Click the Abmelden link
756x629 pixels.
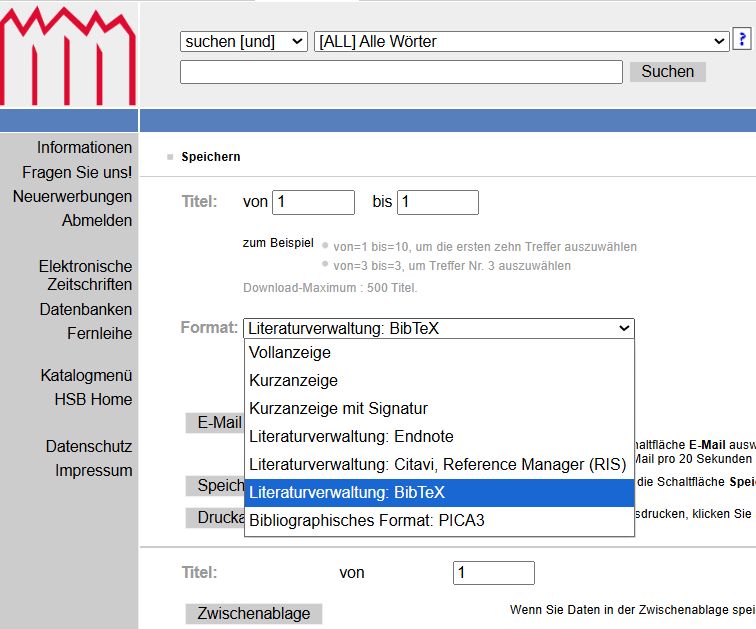click(x=97, y=220)
